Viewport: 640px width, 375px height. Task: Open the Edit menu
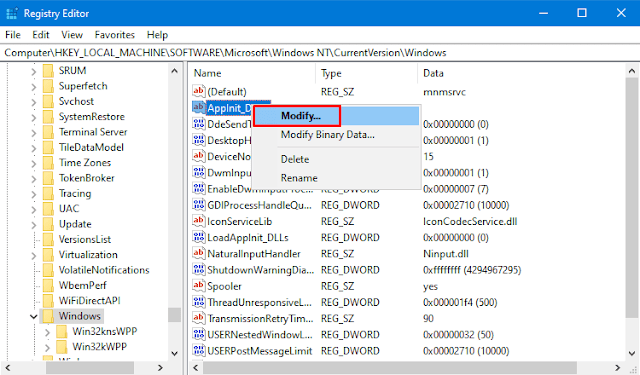coord(41,35)
